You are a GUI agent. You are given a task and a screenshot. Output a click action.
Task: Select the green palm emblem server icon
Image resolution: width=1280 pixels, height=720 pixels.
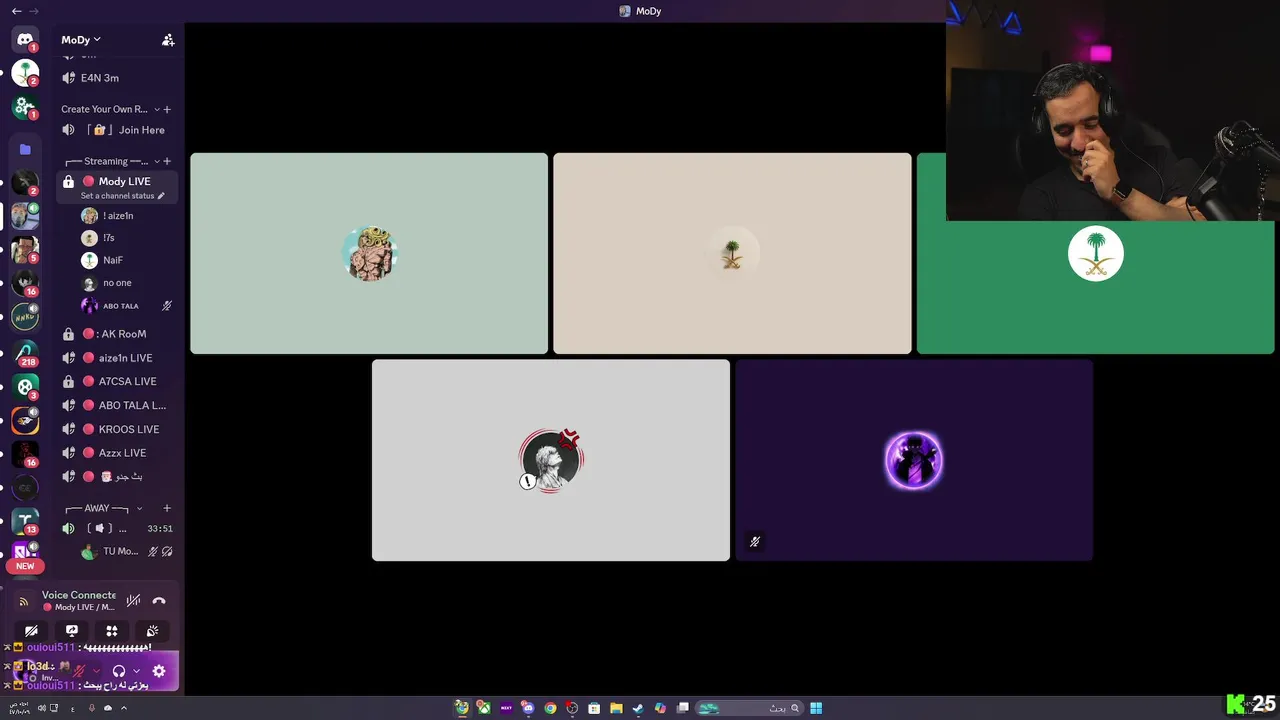point(25,73)
